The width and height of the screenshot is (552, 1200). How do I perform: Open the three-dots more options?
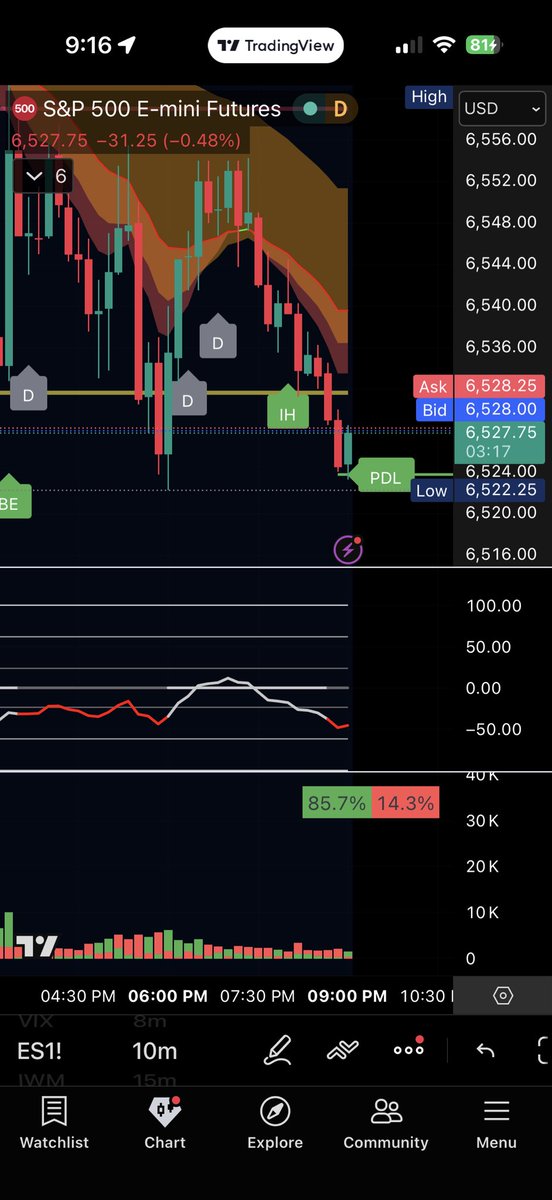(409, 1048)
